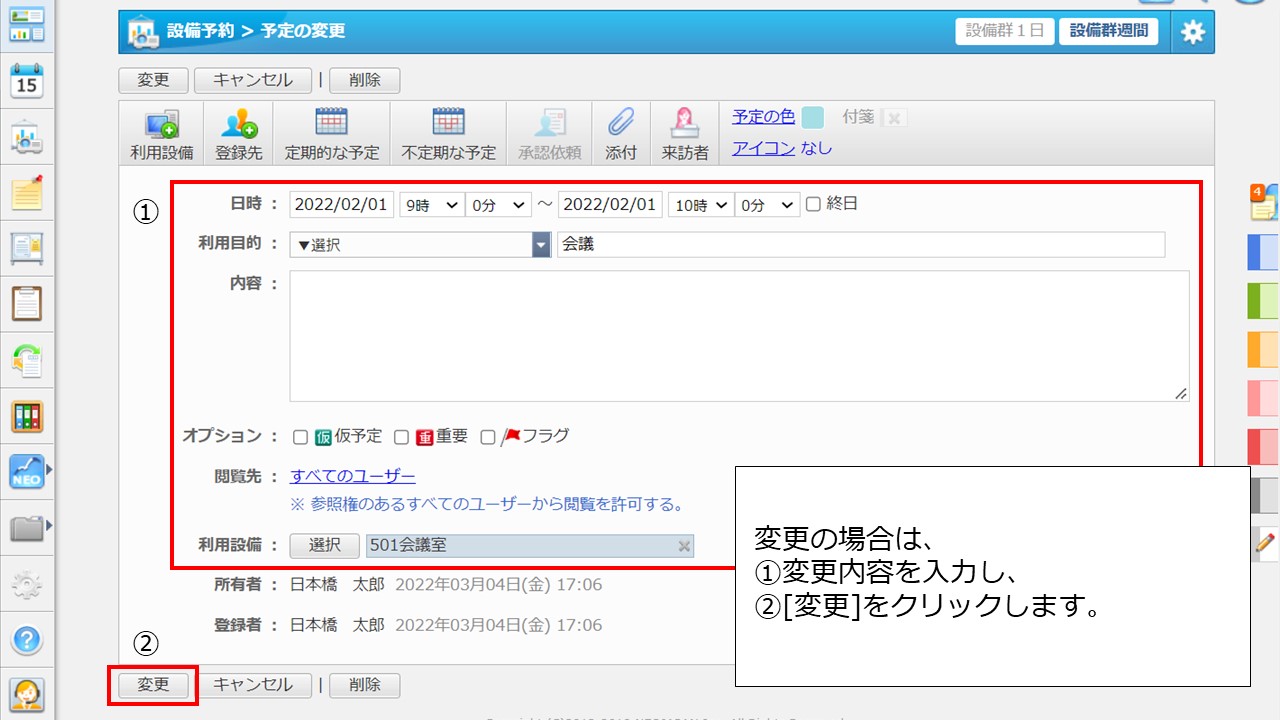Enable the 終日 all-day checkbox
Viewport: 1280px width, 720px height.
[813, 204]
